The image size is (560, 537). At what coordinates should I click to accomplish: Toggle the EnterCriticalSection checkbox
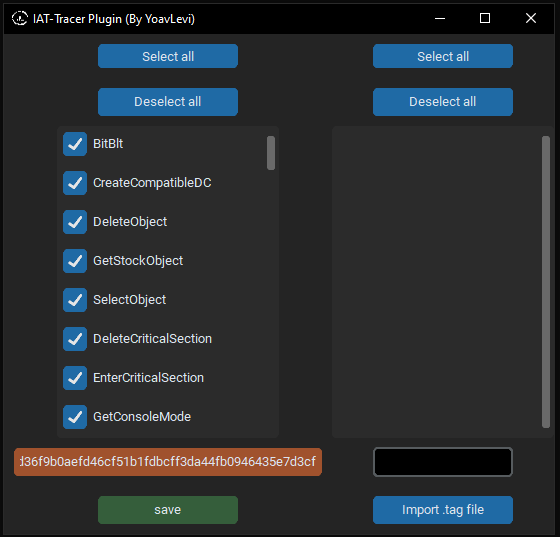tap(75, 378)
